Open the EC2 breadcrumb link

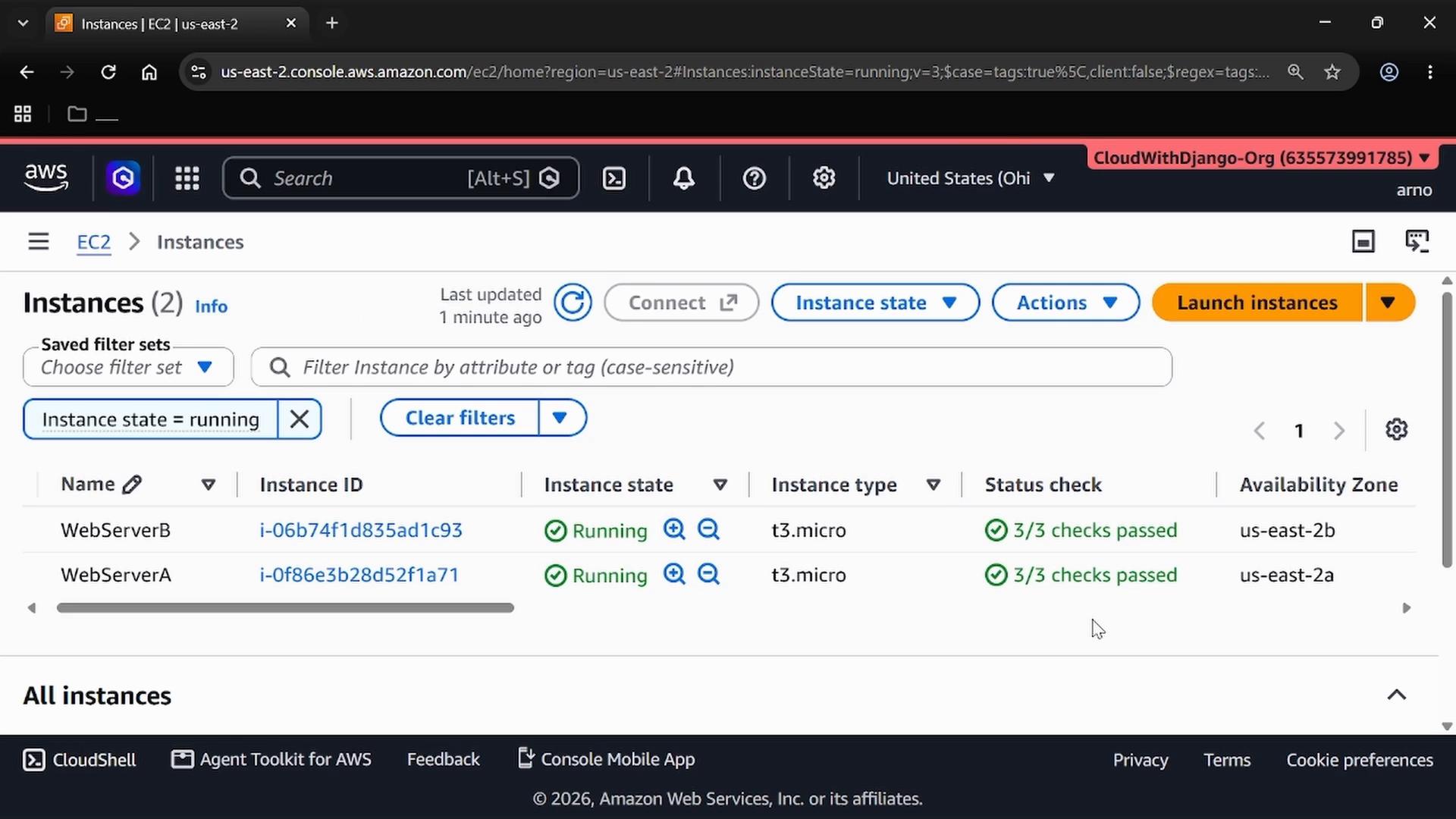point(94,242)
